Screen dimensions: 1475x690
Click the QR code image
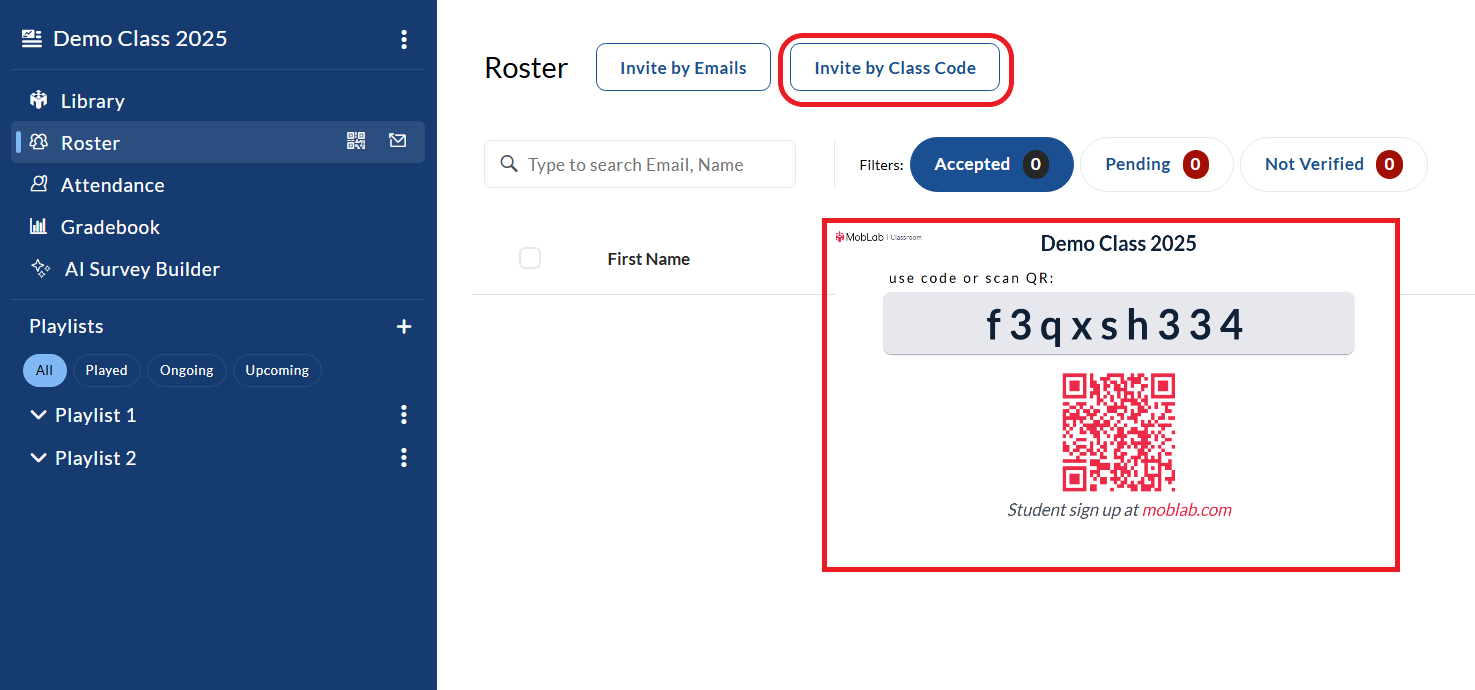[x=1118, y=432]
